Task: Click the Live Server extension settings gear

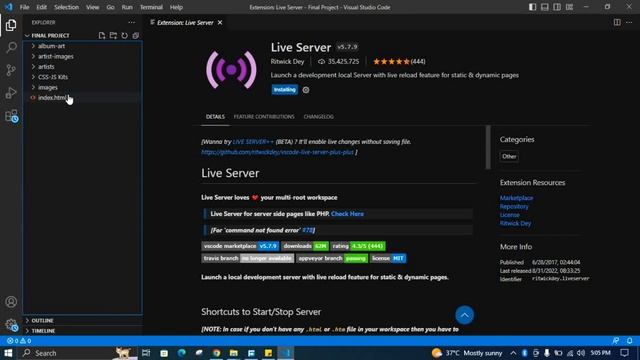Action: coord(306,90)
